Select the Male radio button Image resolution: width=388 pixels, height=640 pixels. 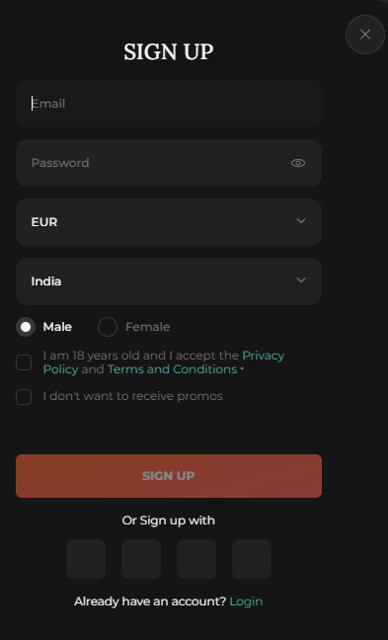(x=26, y=327)
